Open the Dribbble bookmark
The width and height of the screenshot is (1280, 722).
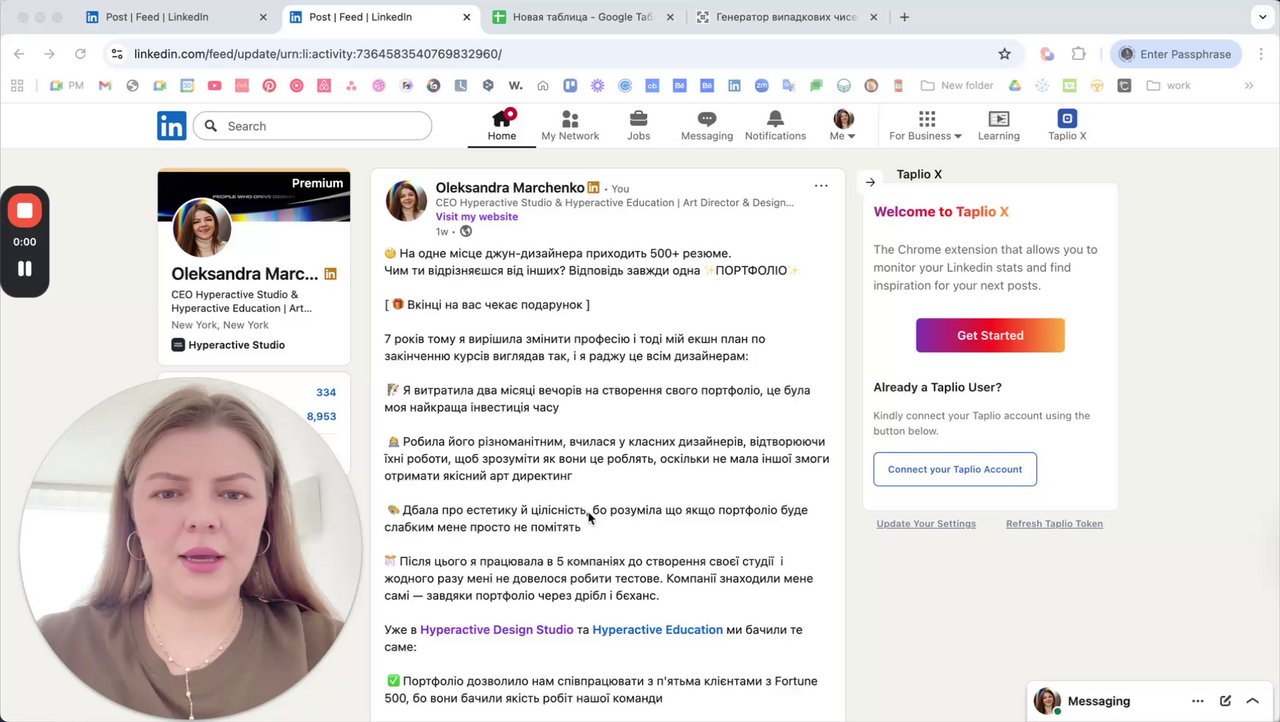379,86
